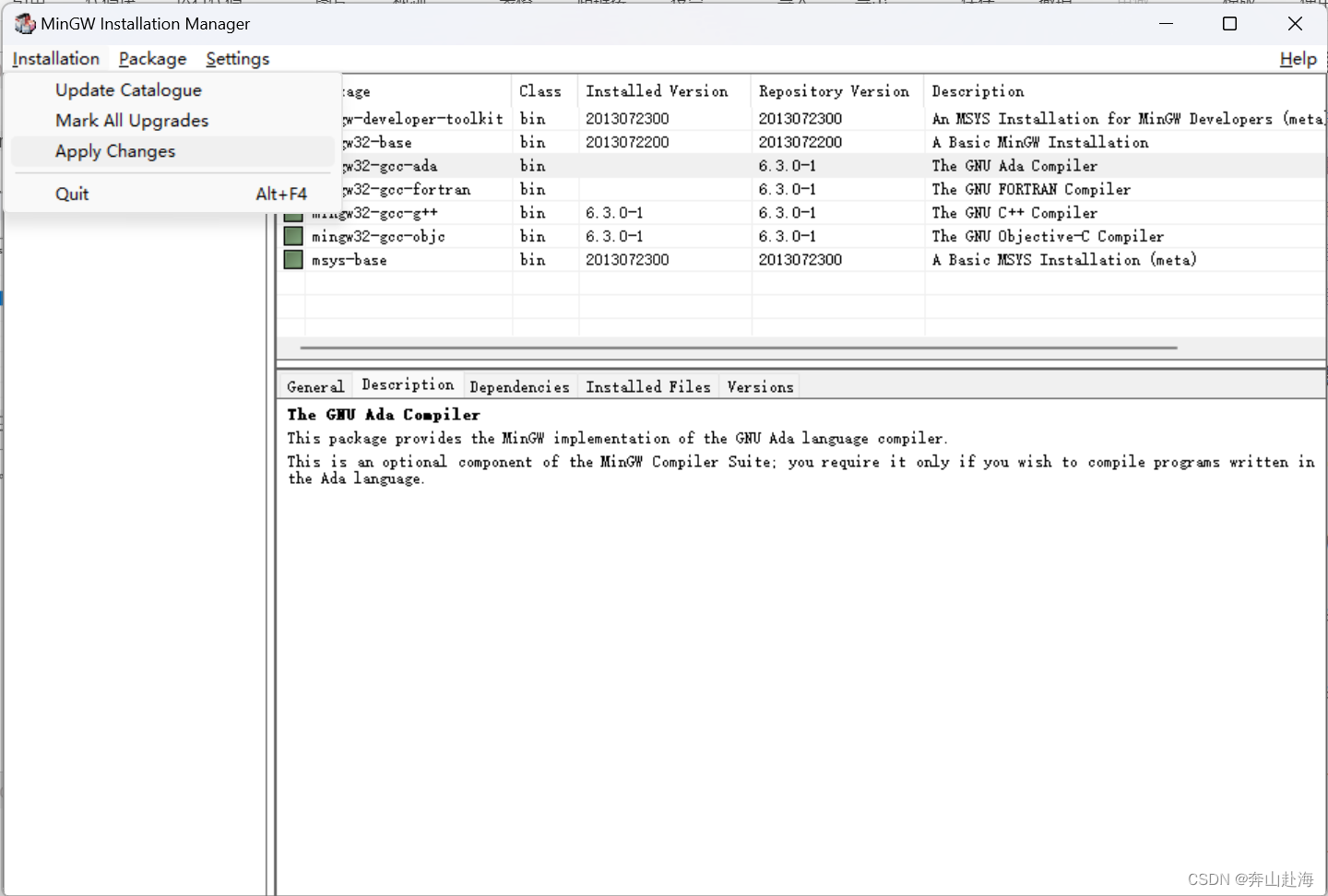
Task: Select the mingw32-gcc-g++ package name
Action: coord(374,213)
